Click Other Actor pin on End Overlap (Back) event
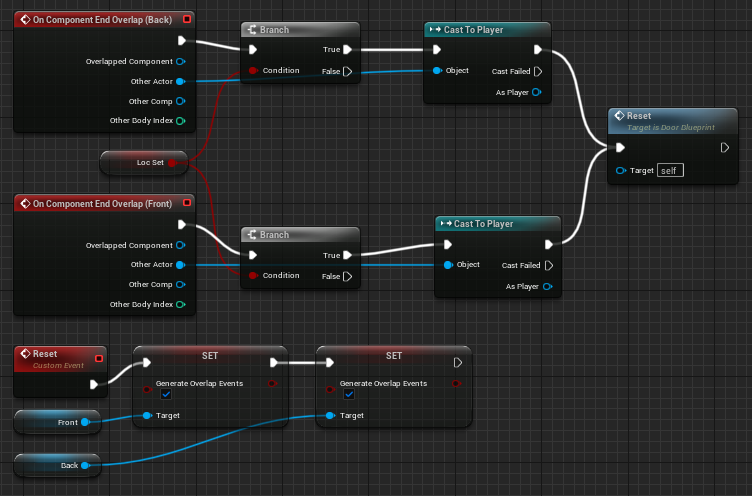The width and height of the screenshot is (752, 496). (x=180, y=81)
